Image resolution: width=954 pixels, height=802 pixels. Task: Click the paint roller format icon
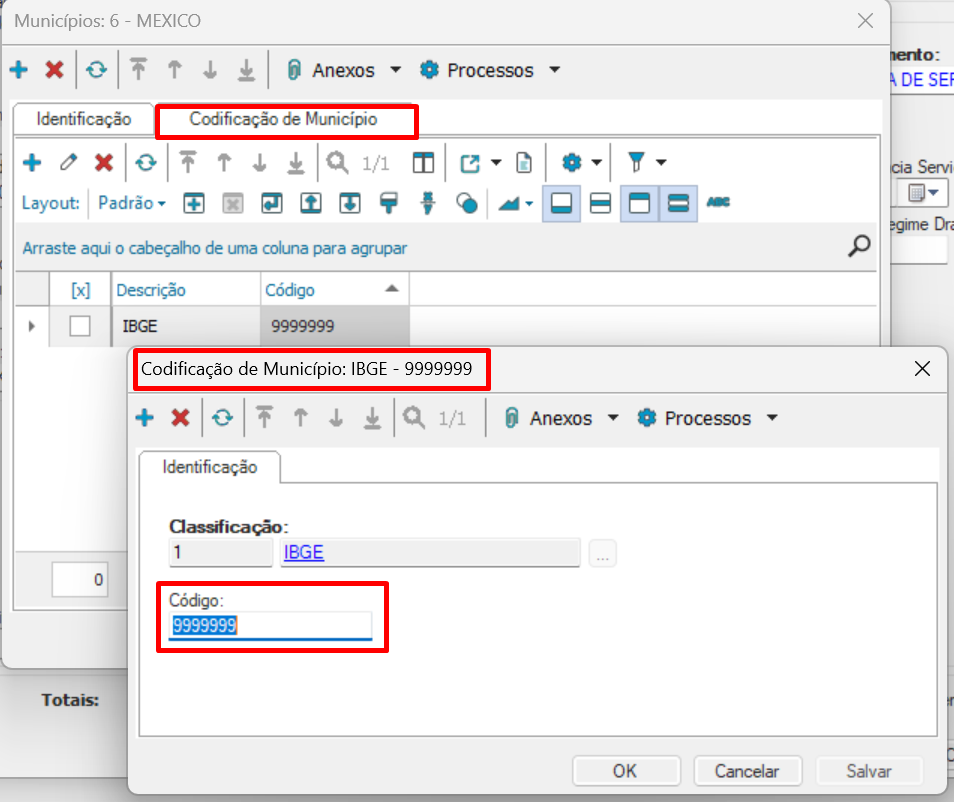click(x=388, y=203)
